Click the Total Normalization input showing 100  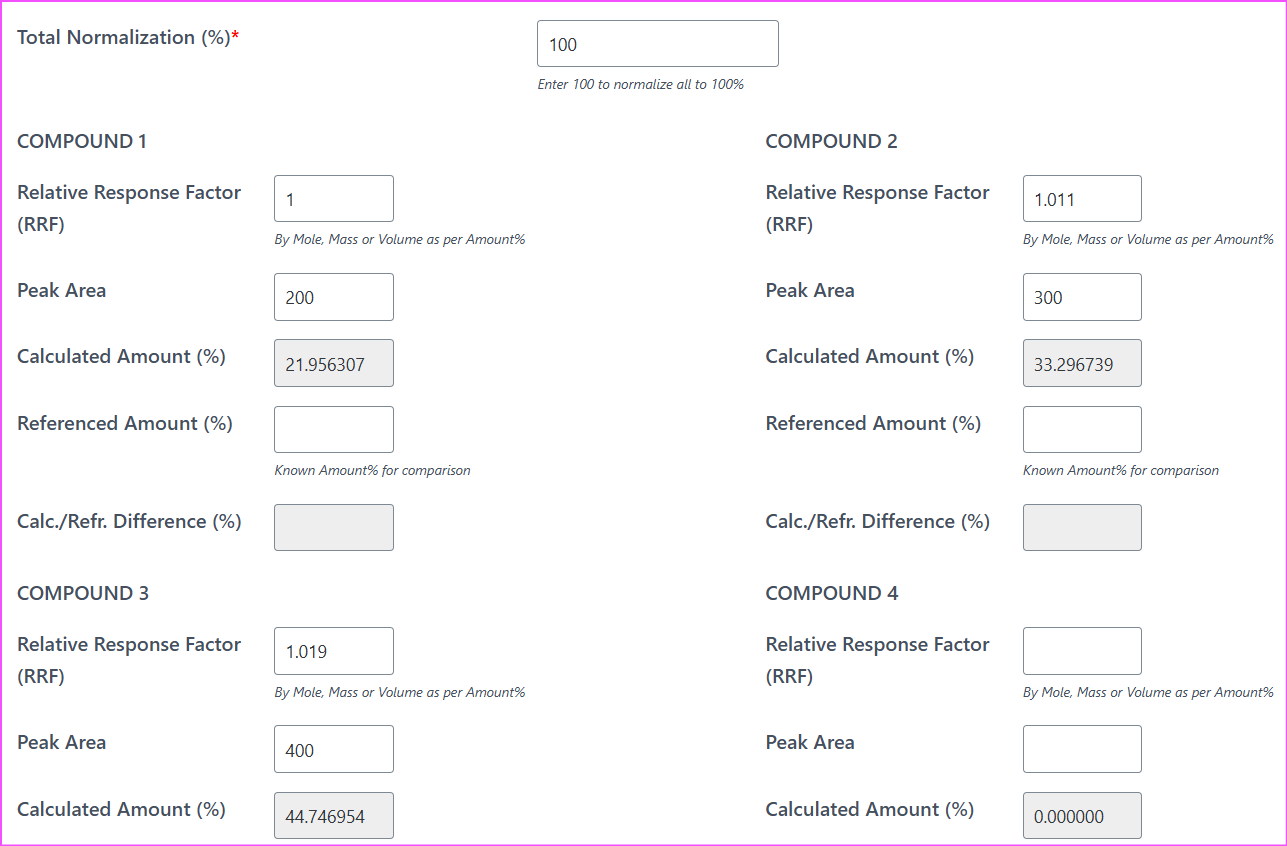tap(657, 43)
